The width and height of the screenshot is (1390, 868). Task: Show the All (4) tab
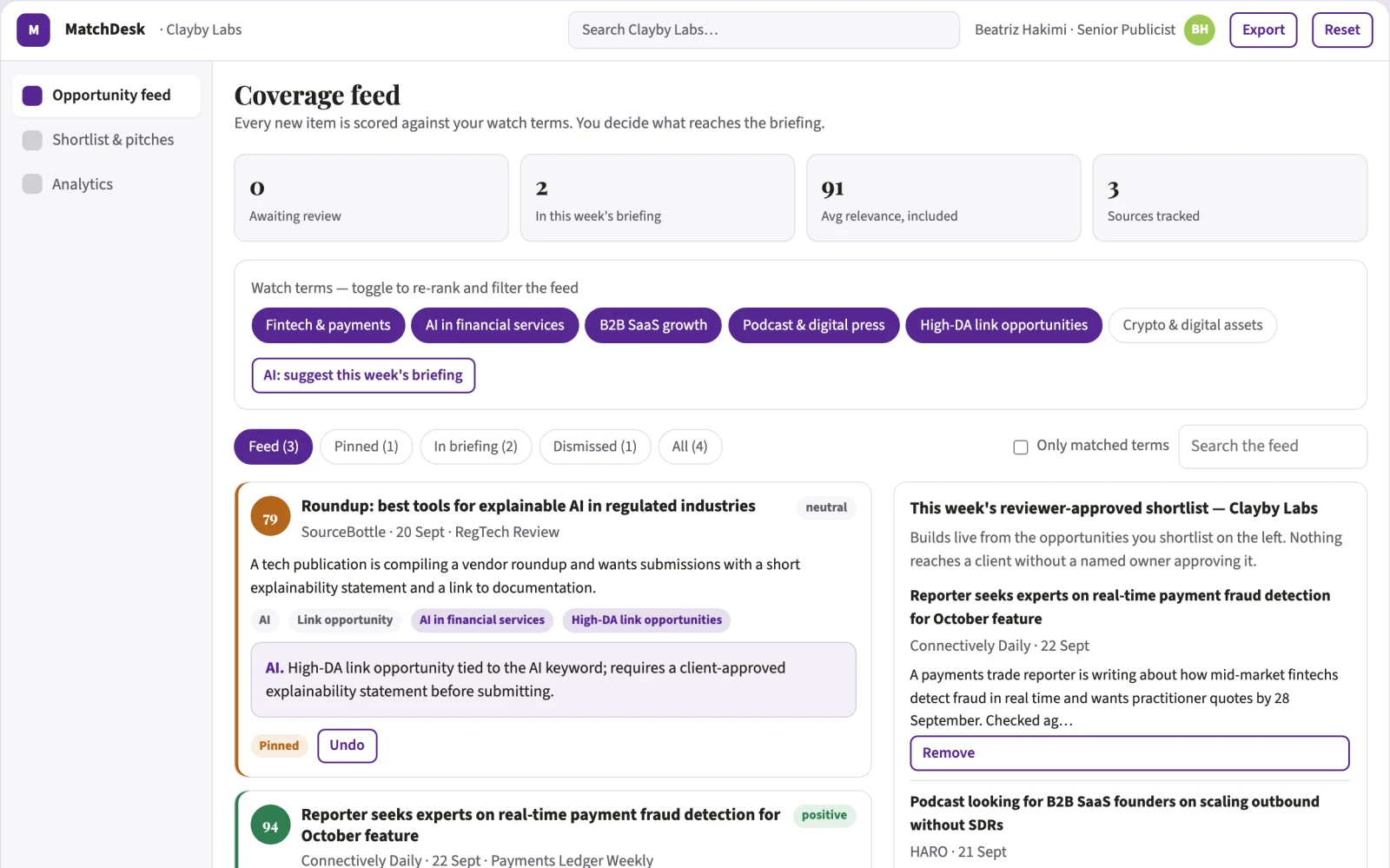tap(690, 447)
